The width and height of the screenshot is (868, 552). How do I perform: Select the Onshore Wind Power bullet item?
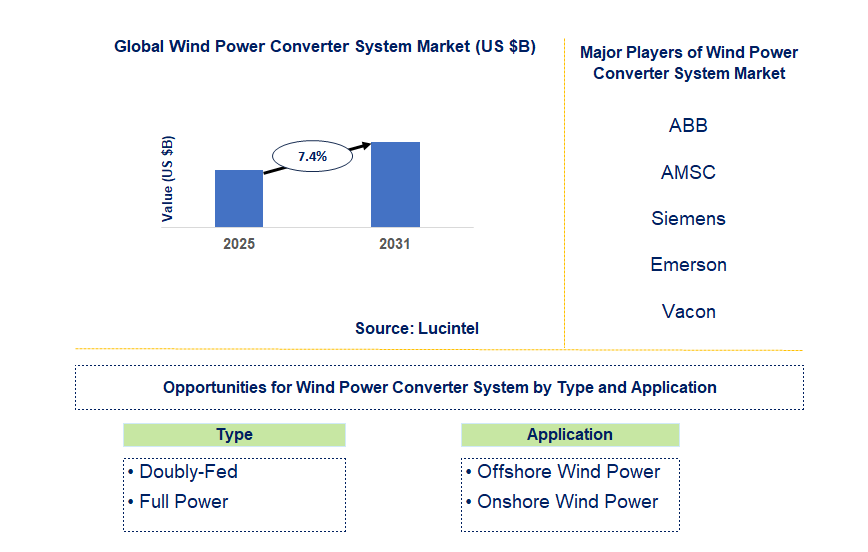point(562,502)
